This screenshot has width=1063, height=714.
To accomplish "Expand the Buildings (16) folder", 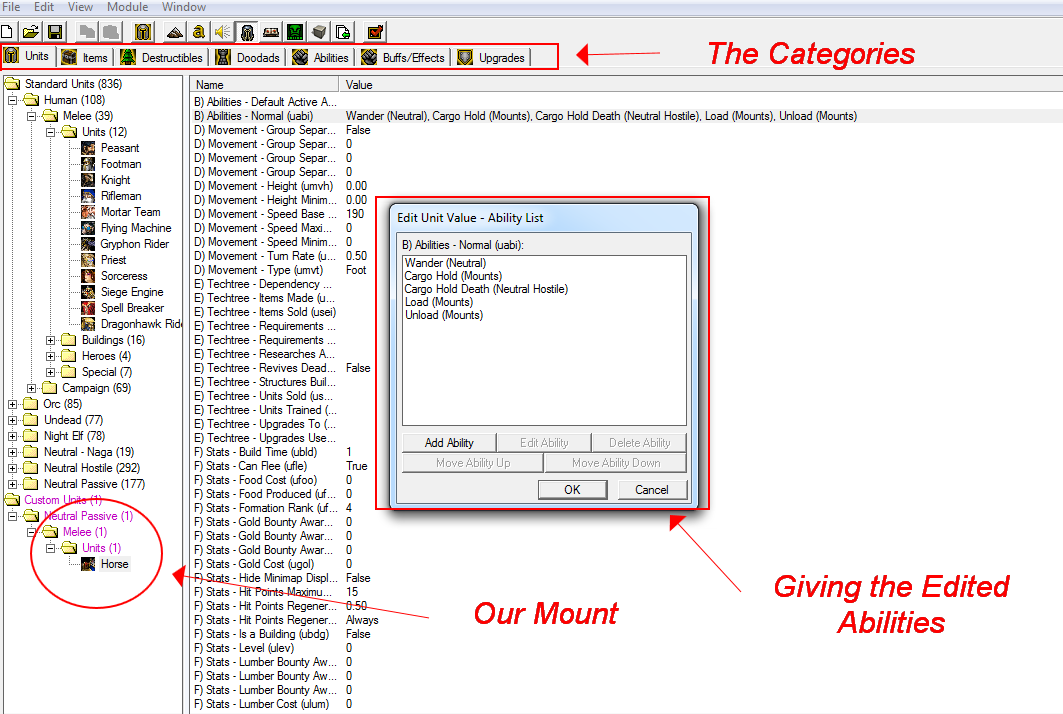I will click(x=50, y=340).
